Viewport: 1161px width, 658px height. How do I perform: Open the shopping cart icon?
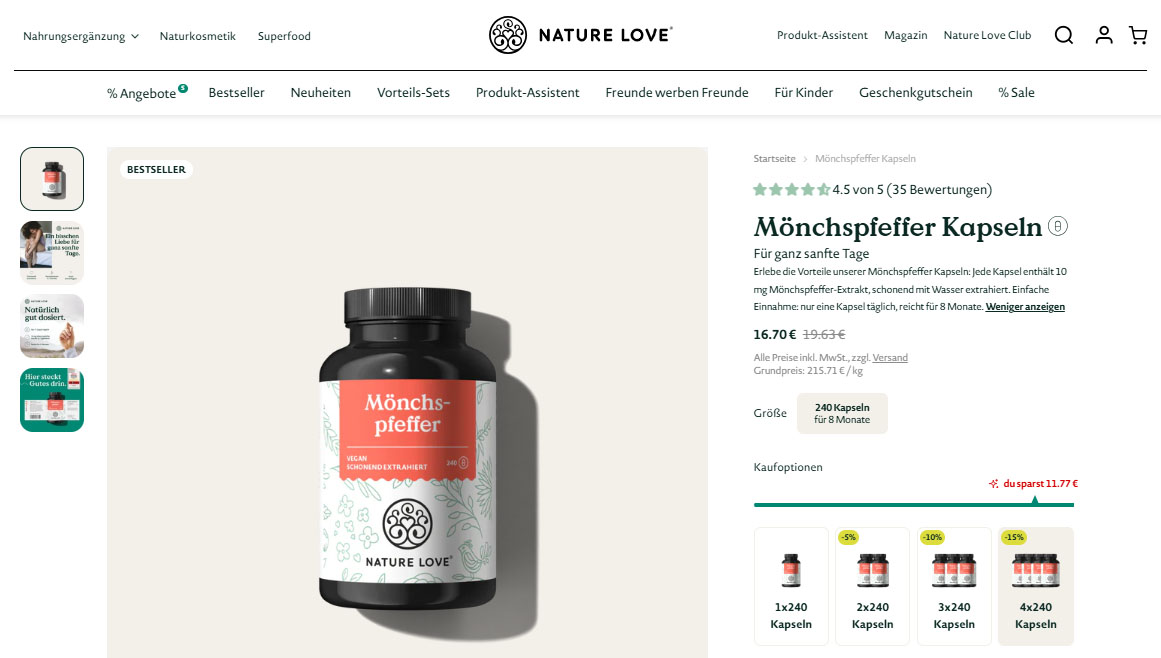tap(1138, 35)
